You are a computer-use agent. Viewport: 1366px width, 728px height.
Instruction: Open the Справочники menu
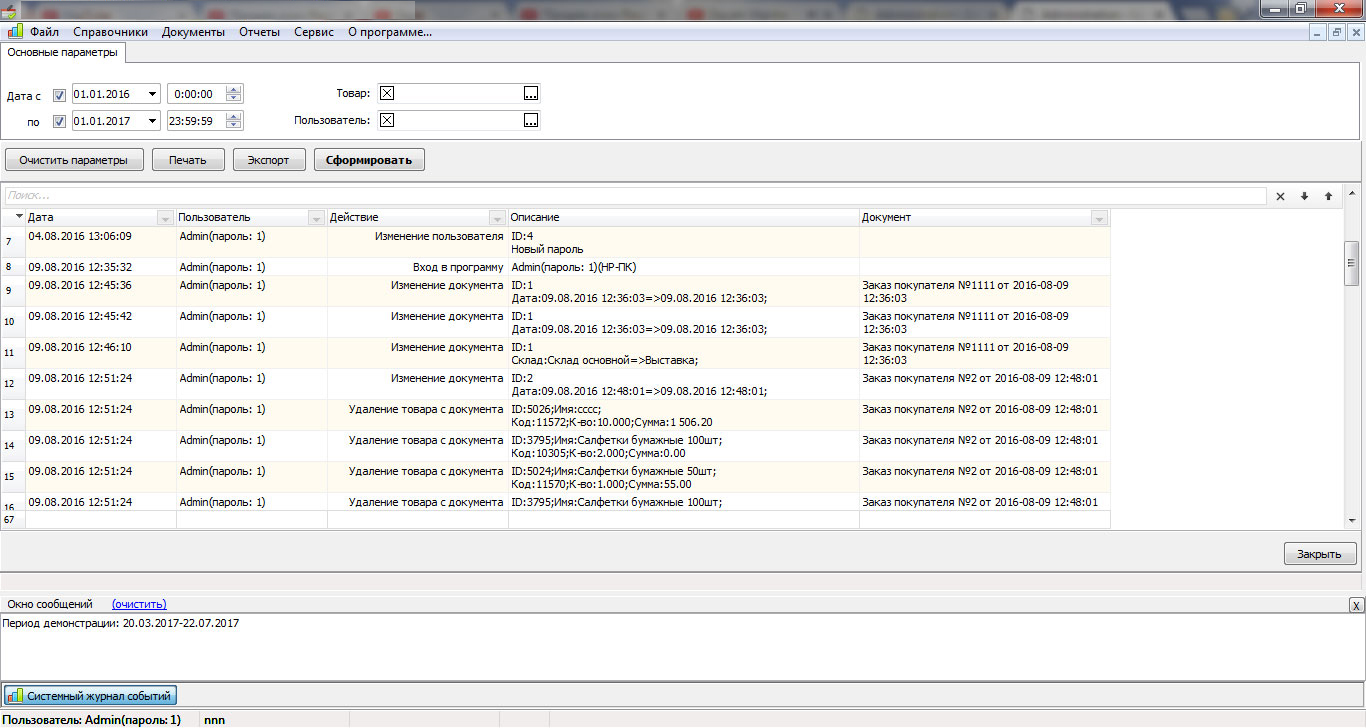pos(110,32)
